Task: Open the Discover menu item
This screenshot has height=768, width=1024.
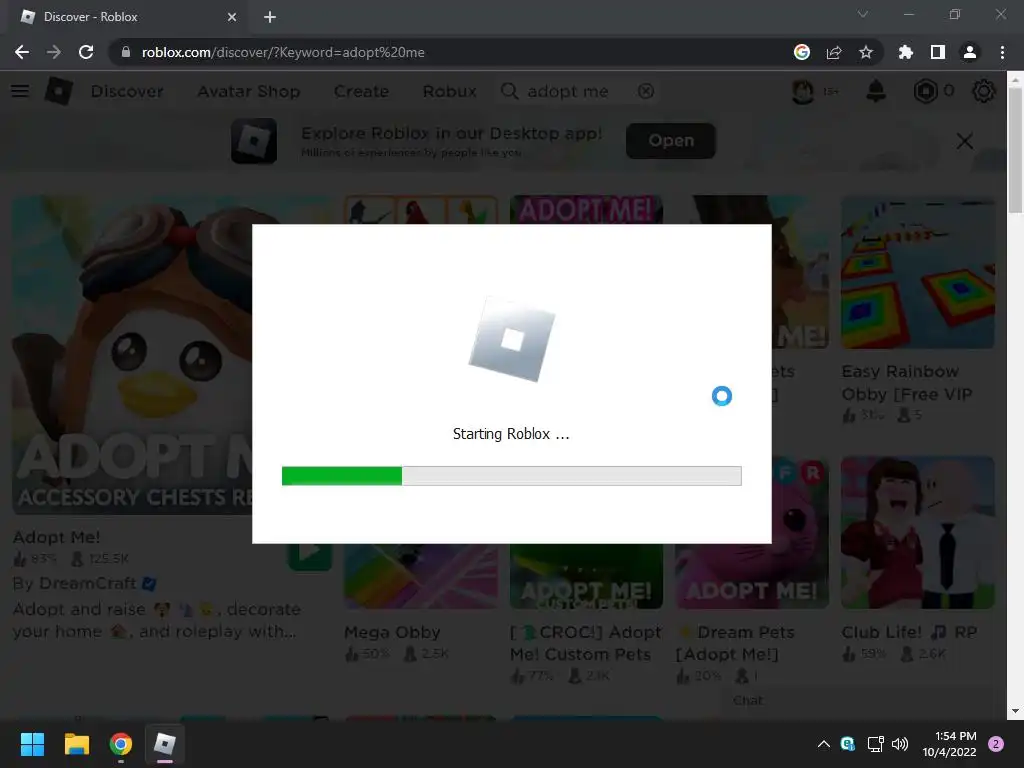Action: tap(127, 91)
